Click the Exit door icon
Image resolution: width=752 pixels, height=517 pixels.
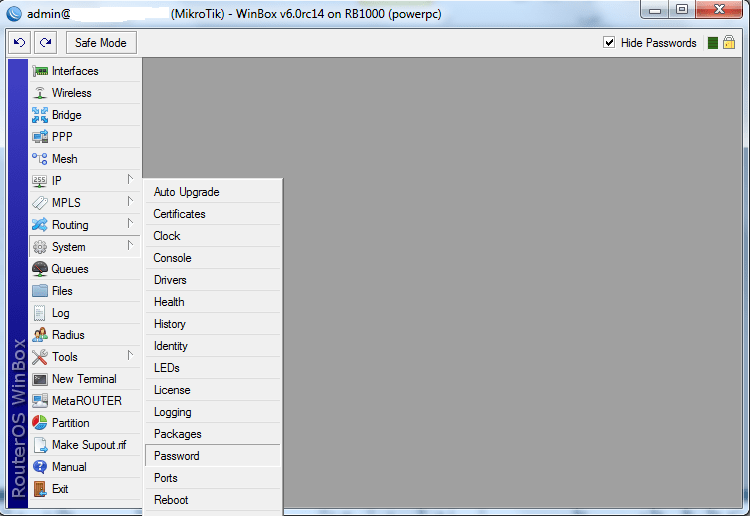click(40, 489)
